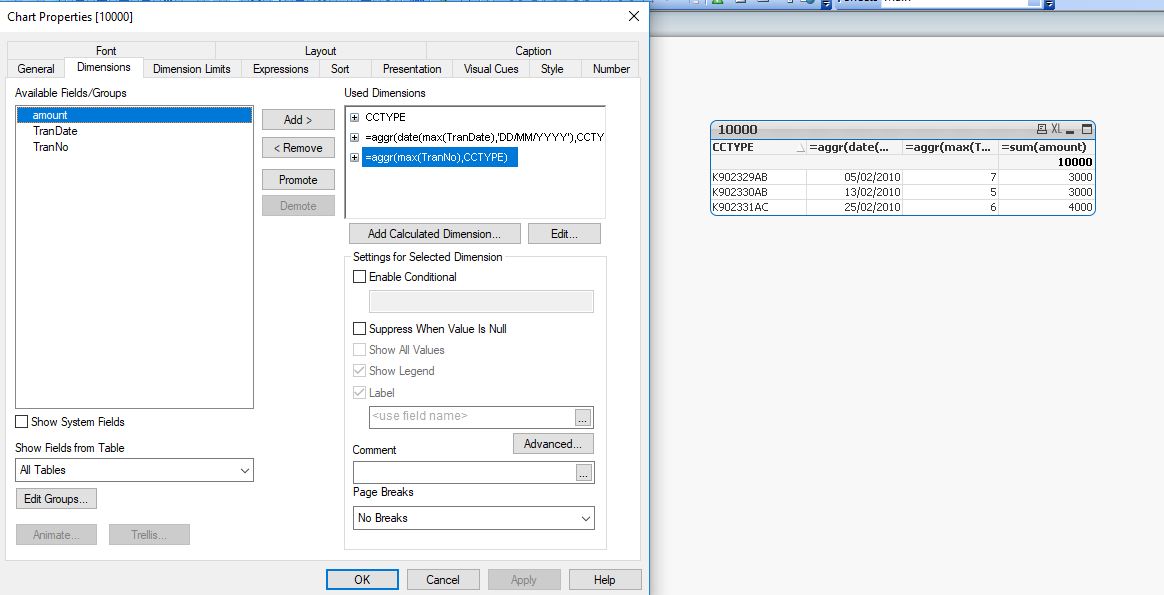Minimize the 10000 chart object
The height and width of the screenshot is (595, 1164).
[1071, 129]
